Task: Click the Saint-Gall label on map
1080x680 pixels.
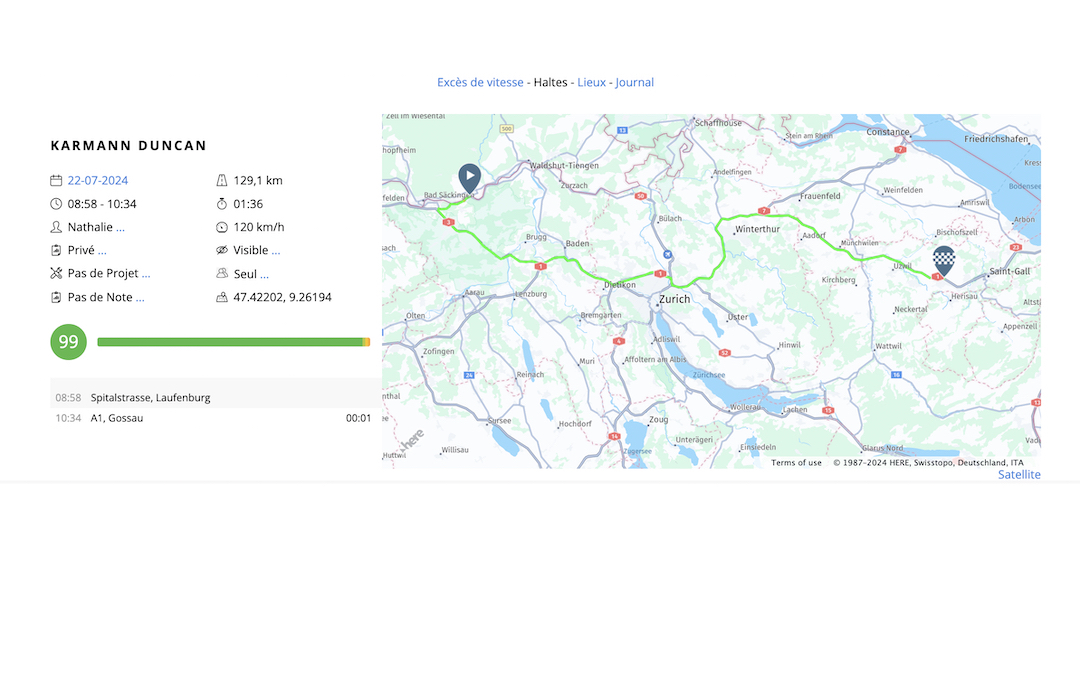Action: (1010, 271)
